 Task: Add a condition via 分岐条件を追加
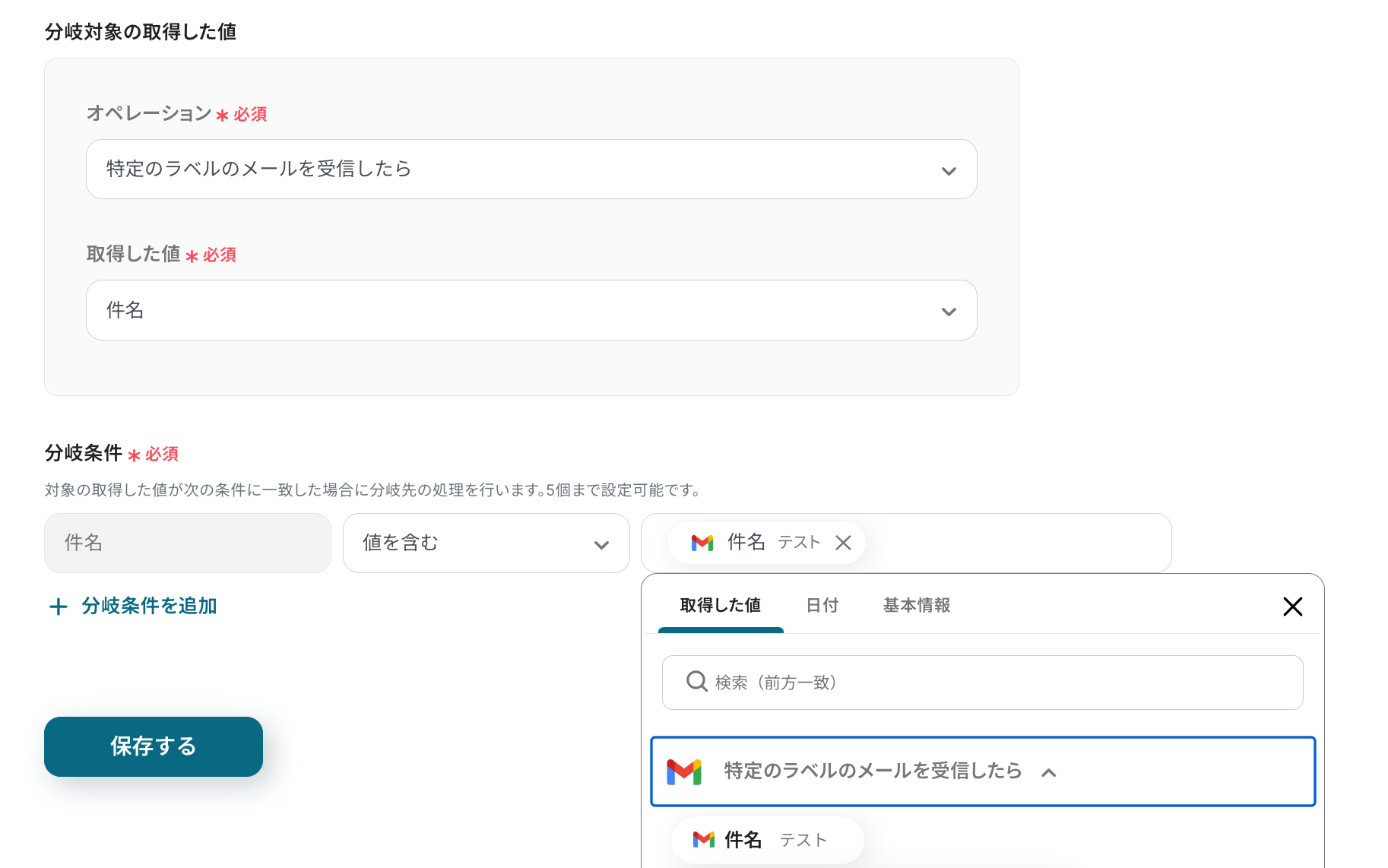pyautogui.click(x=134, y=606)
